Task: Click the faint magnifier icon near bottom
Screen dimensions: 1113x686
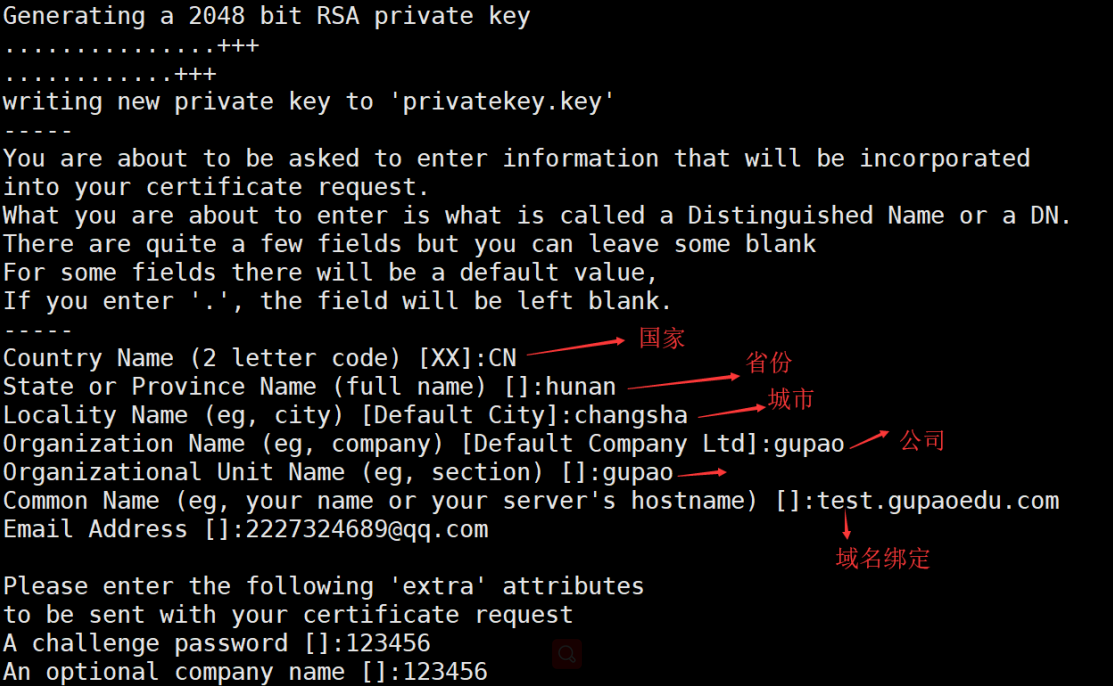Action: click(x=567, y=654)
